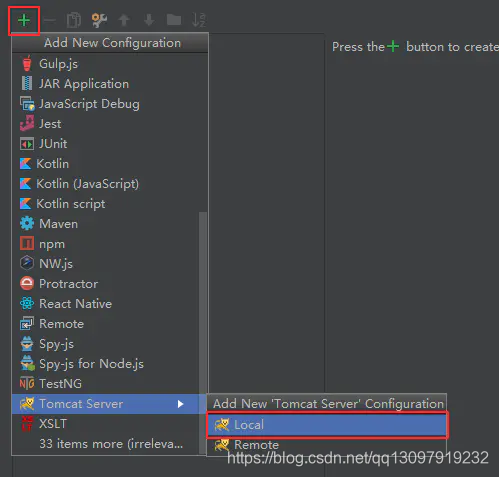
Task: Click the Move Up arrow icon
Action: (x=124, y=20)
